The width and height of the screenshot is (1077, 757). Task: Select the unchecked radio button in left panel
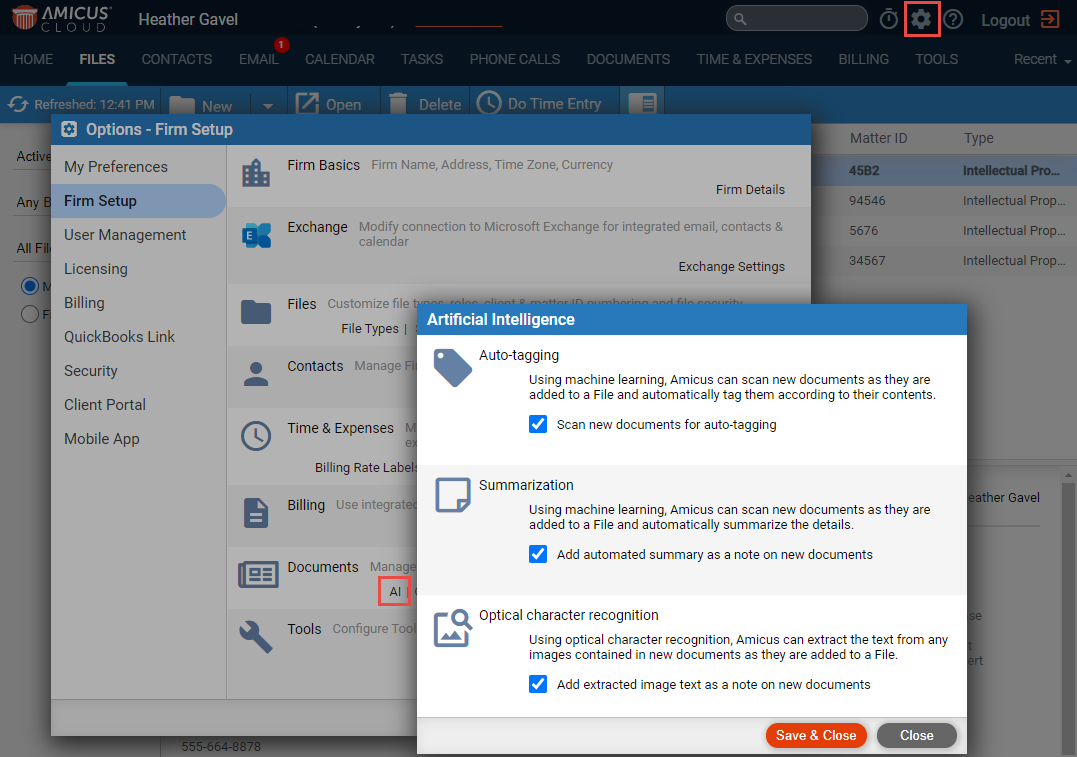[x=30, y=314]
